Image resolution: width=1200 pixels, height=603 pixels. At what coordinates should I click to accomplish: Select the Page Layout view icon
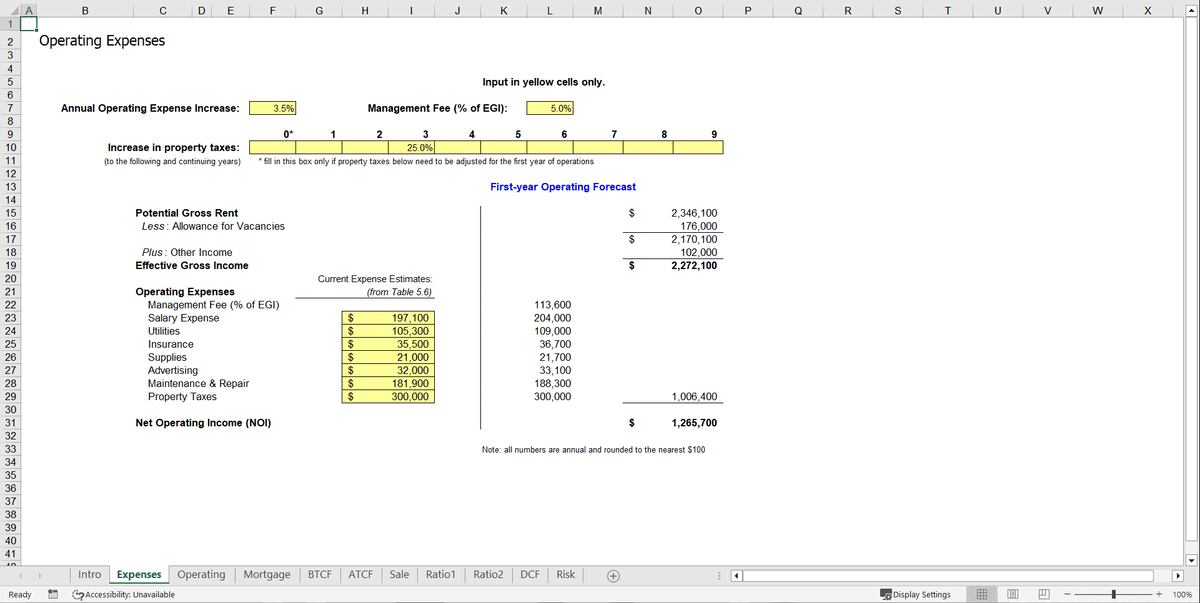pos(1013,593)
